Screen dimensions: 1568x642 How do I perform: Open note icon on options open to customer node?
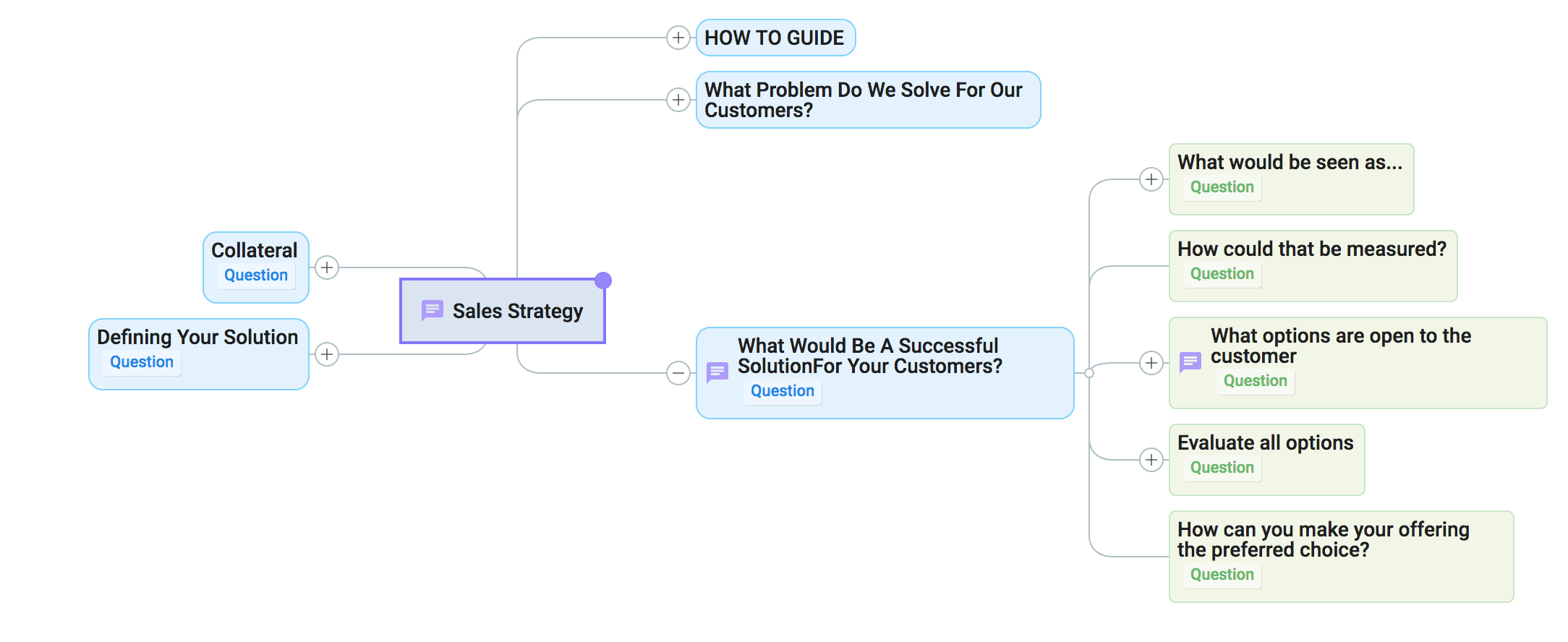click(x=1190, y=362)
